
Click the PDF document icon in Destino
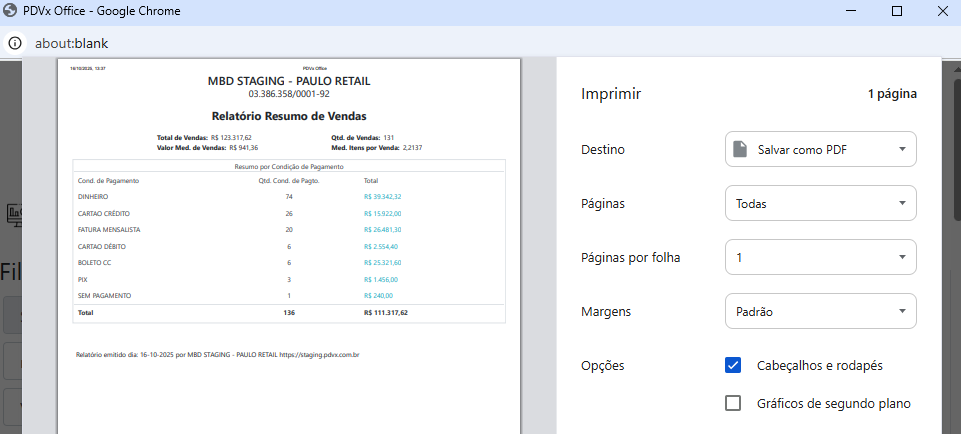[x=740, y=149]
